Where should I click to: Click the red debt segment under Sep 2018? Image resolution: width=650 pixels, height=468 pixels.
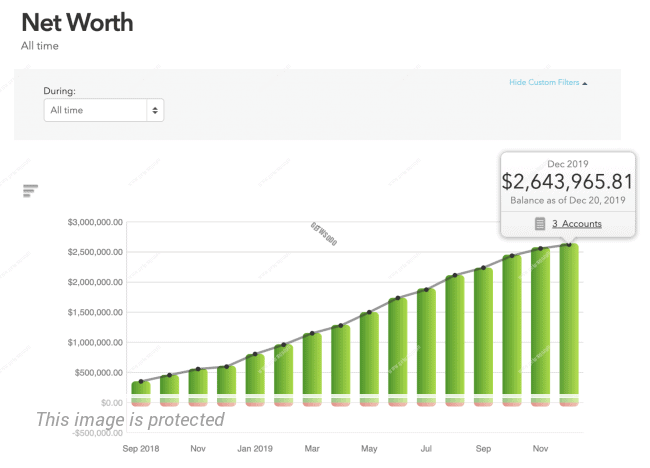click(x=141, y=404)
